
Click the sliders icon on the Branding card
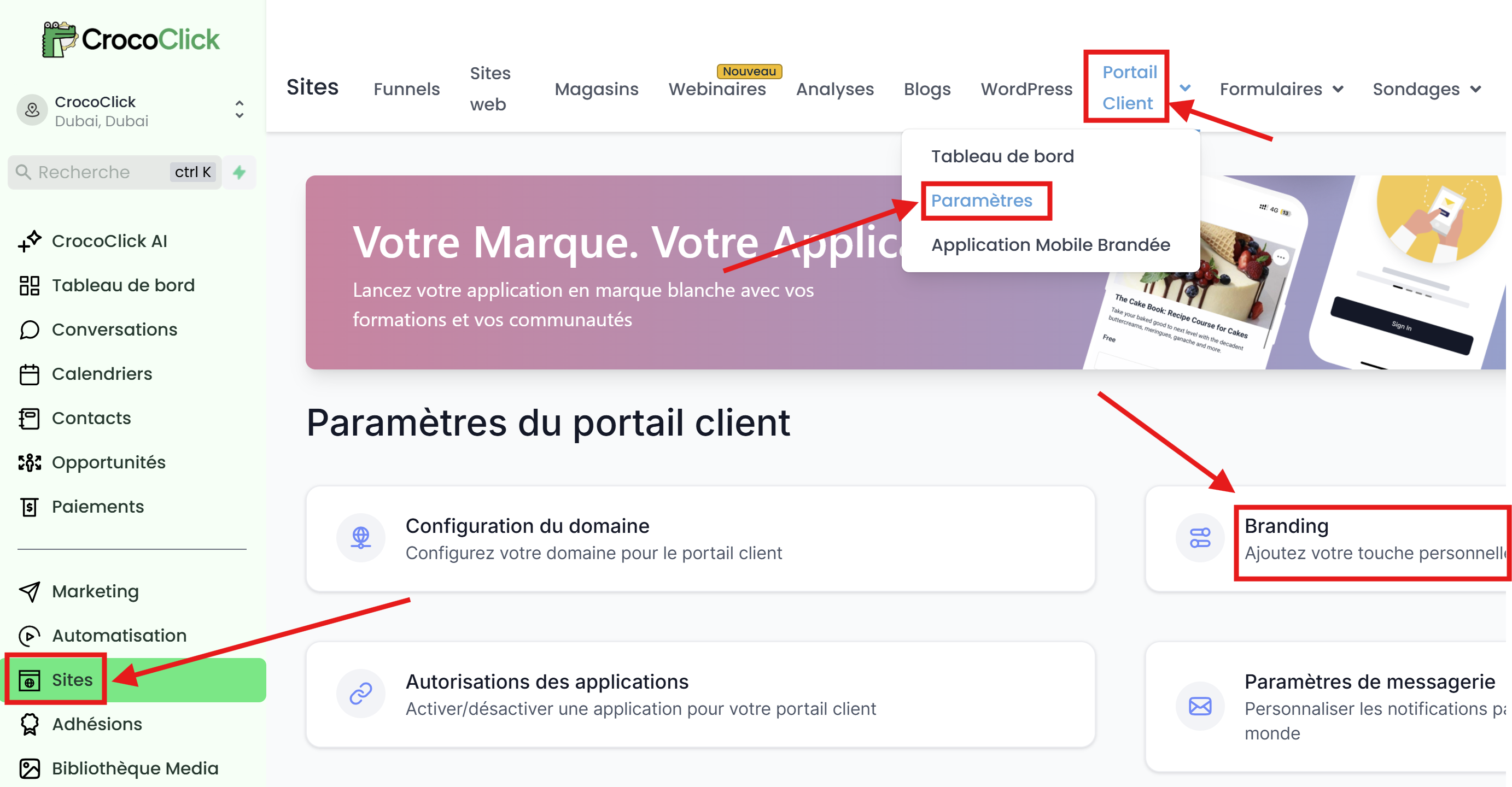point(1200,538)
